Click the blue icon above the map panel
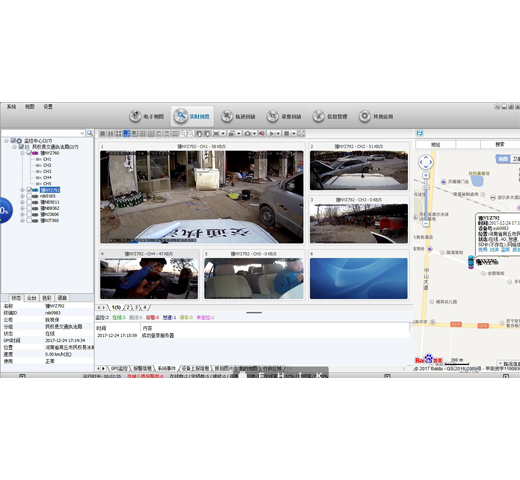The image size is (520, 480). [420, 133]
